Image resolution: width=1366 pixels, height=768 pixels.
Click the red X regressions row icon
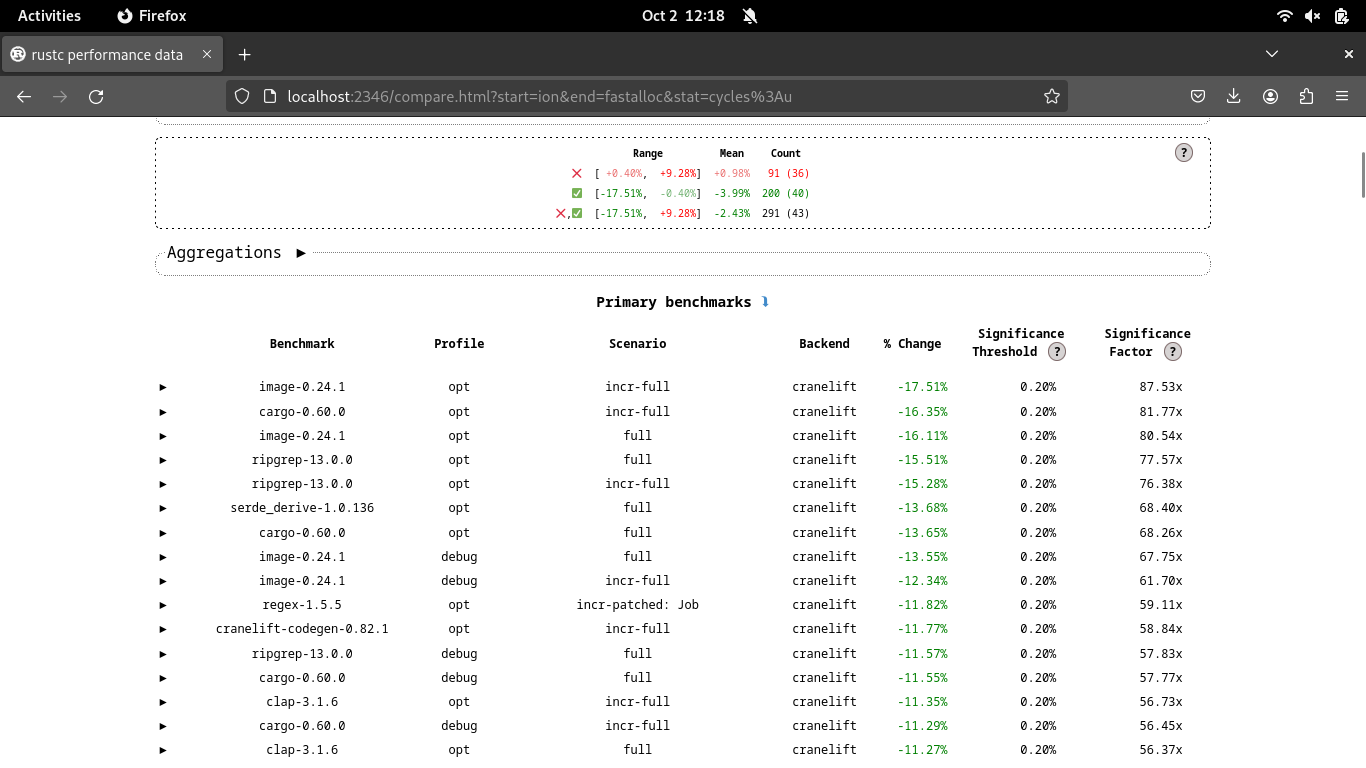[x=576, y=173]
